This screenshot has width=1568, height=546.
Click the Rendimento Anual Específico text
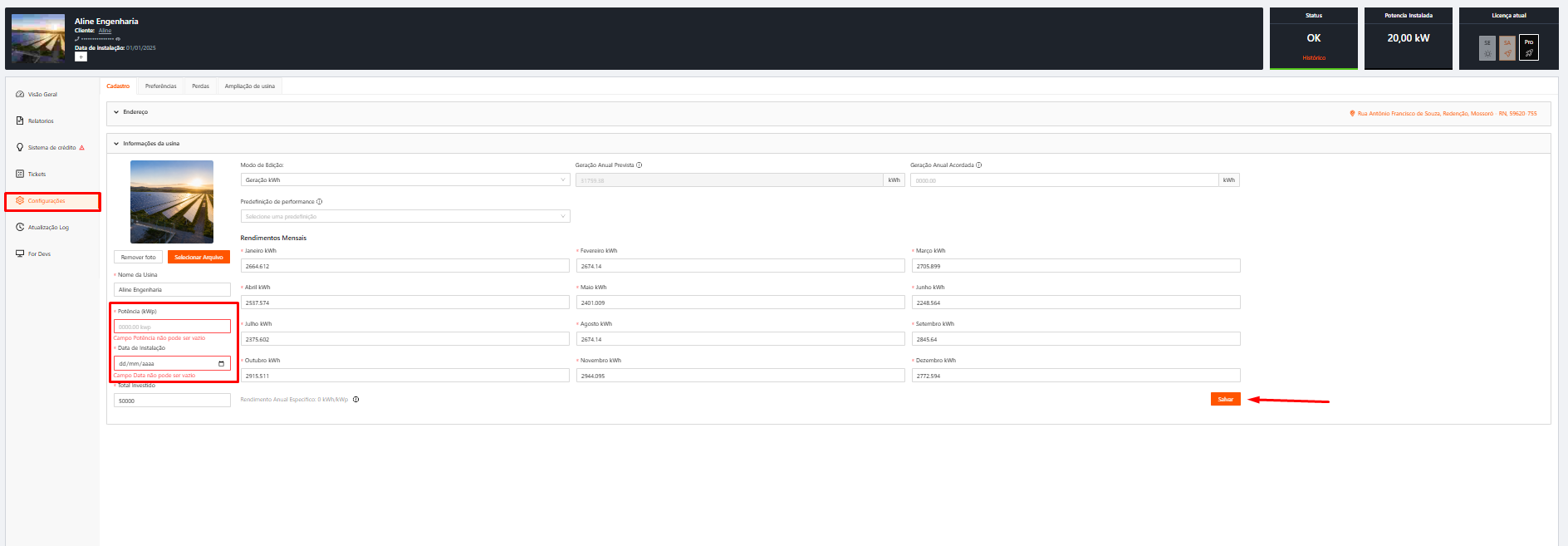coord(294,400)
